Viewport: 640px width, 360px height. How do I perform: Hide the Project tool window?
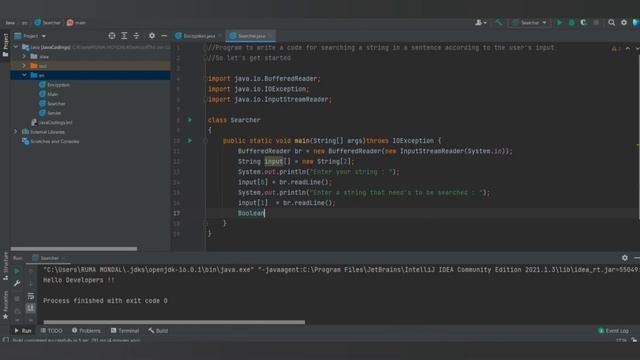(x=164, y=36)
